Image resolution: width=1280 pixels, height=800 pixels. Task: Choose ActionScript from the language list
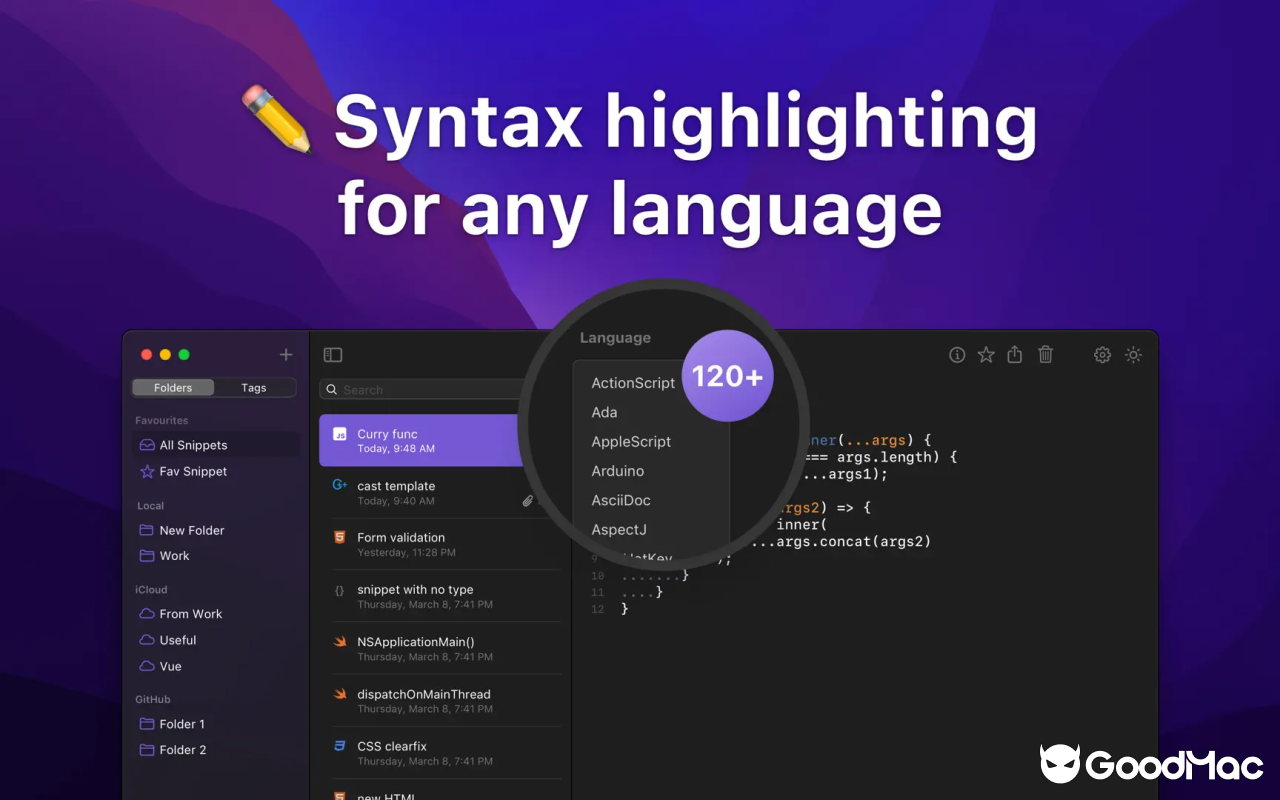(x=633, y=383)
